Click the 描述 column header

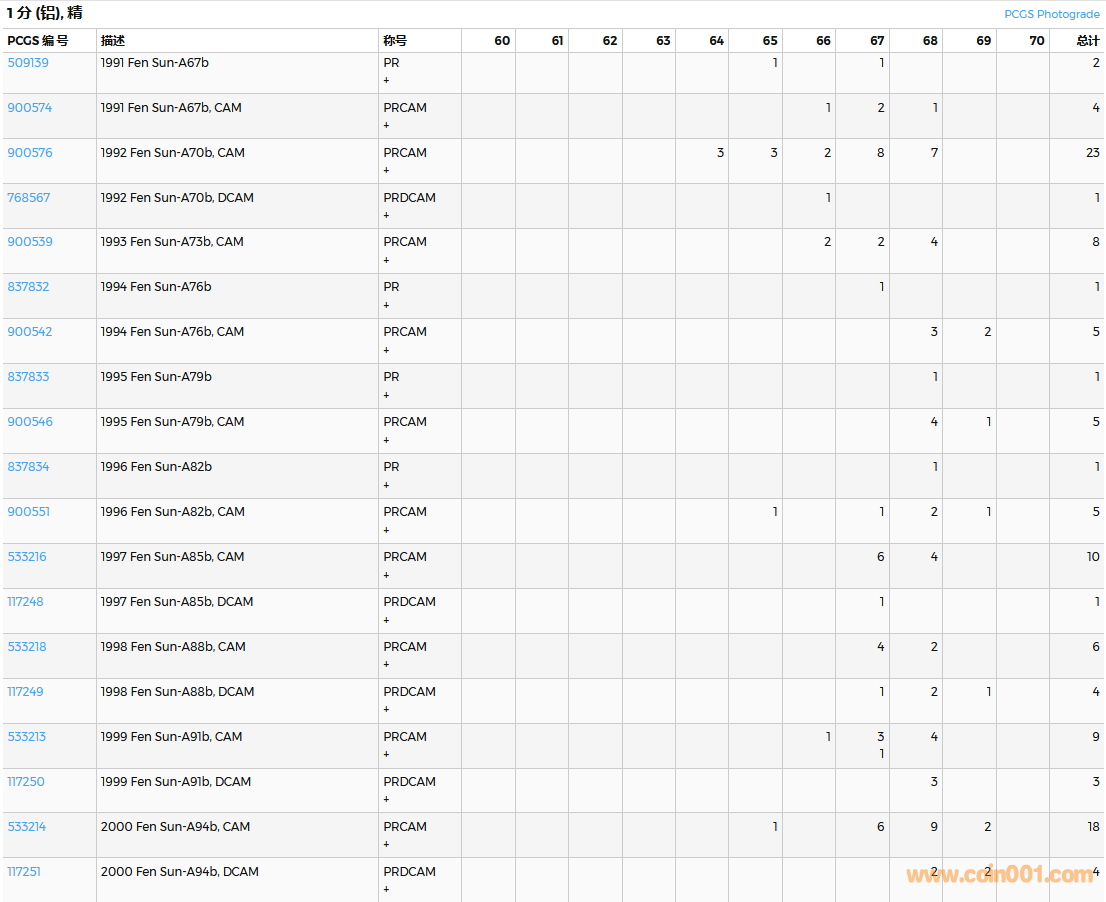point(113,41)
